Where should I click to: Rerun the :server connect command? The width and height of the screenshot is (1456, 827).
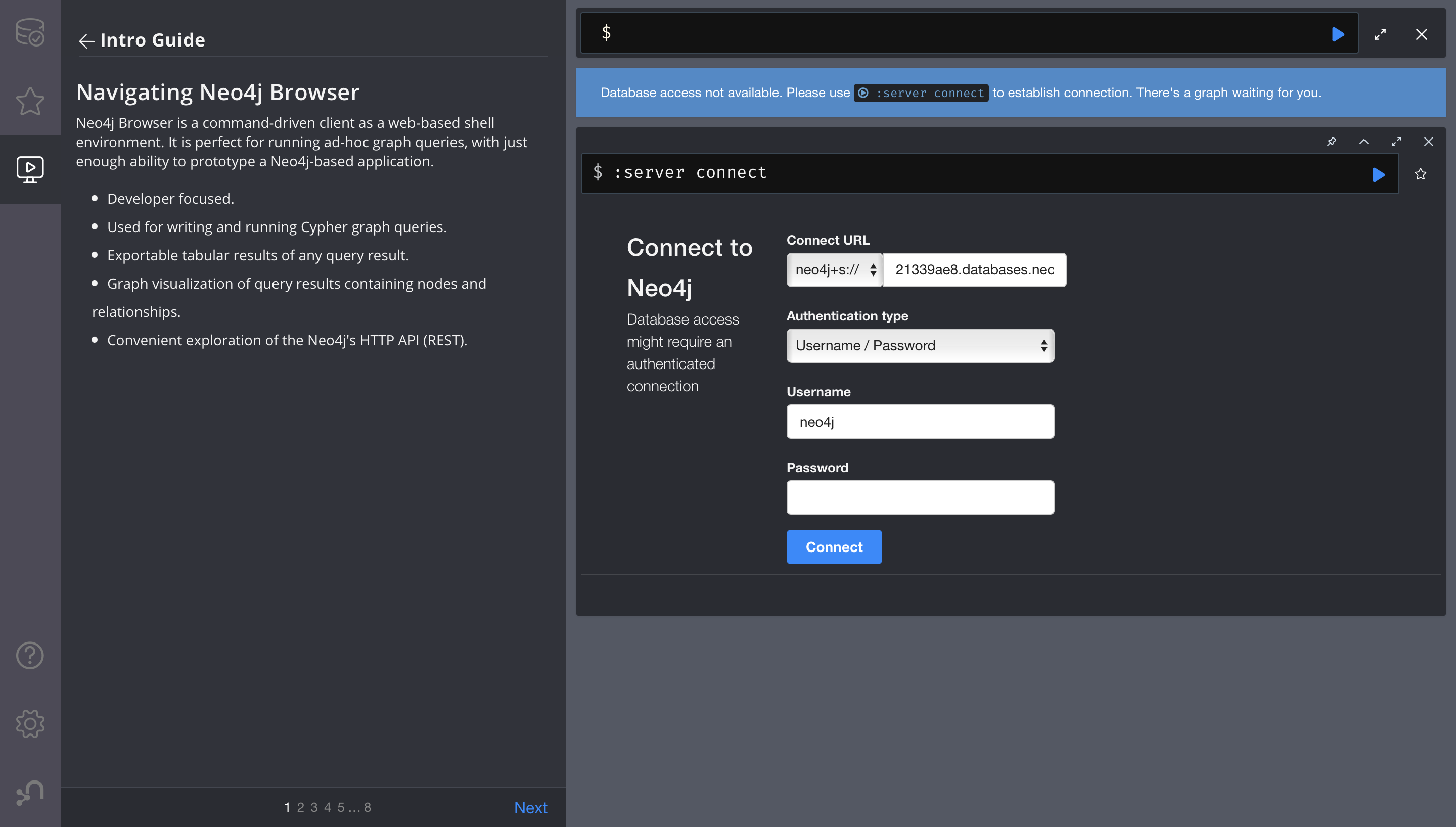(x=1378, y=174)
